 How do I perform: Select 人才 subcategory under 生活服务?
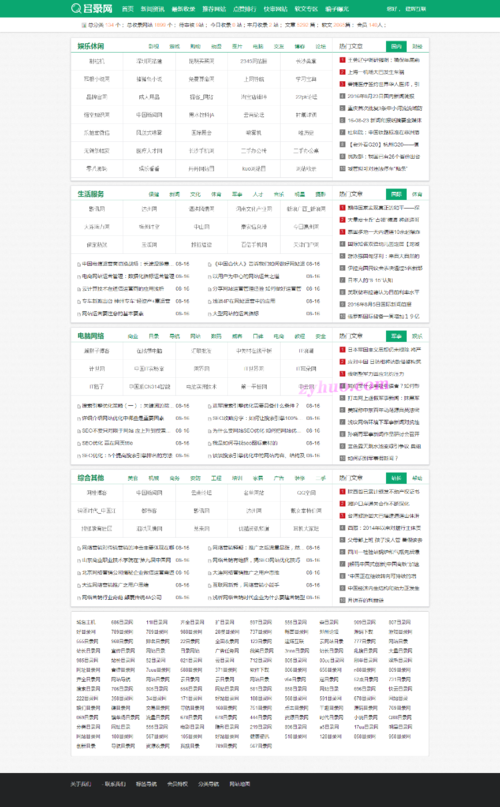[x=258, y=194]
